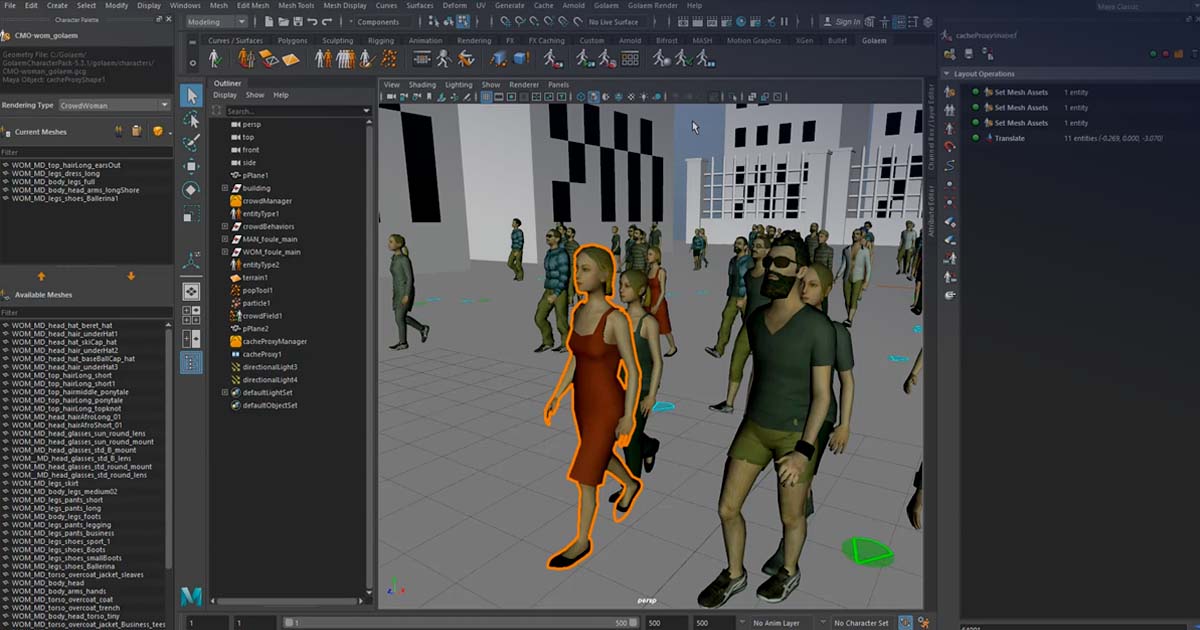Viewport: 1200px width, 630px height.
Task: Toggle the first Set Mesh Assets enable indicator
Action: [976, 92]
